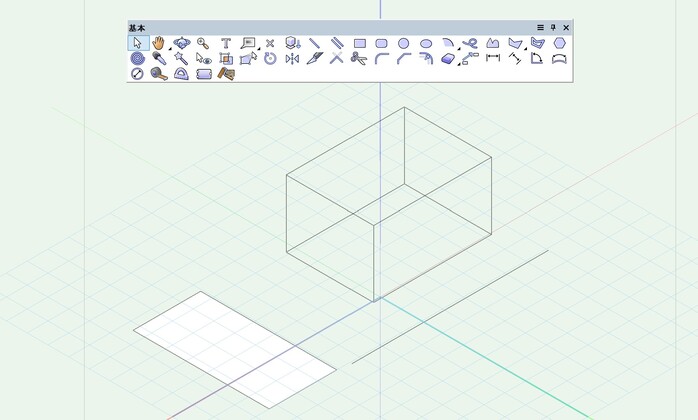Choose the Arc Length Dimension tool
The width and height of the screenshot is (698, 420).
tap(559, 59)
